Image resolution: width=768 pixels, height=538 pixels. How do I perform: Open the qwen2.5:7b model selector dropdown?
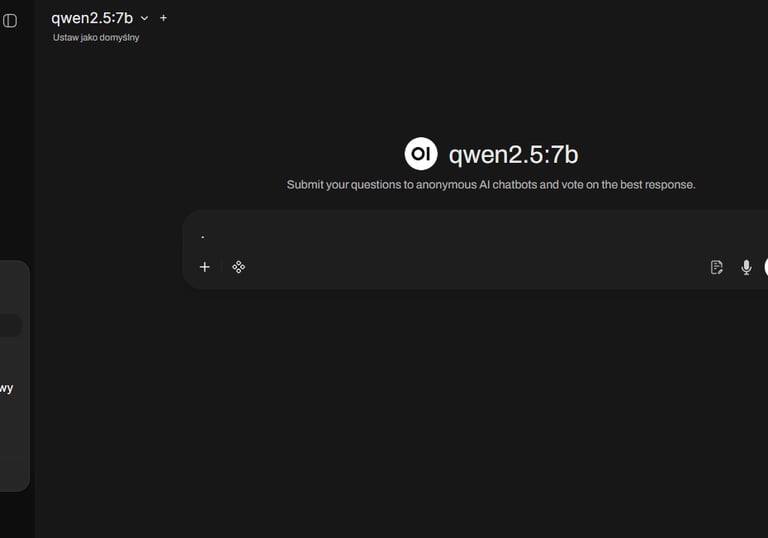[100, 18]
